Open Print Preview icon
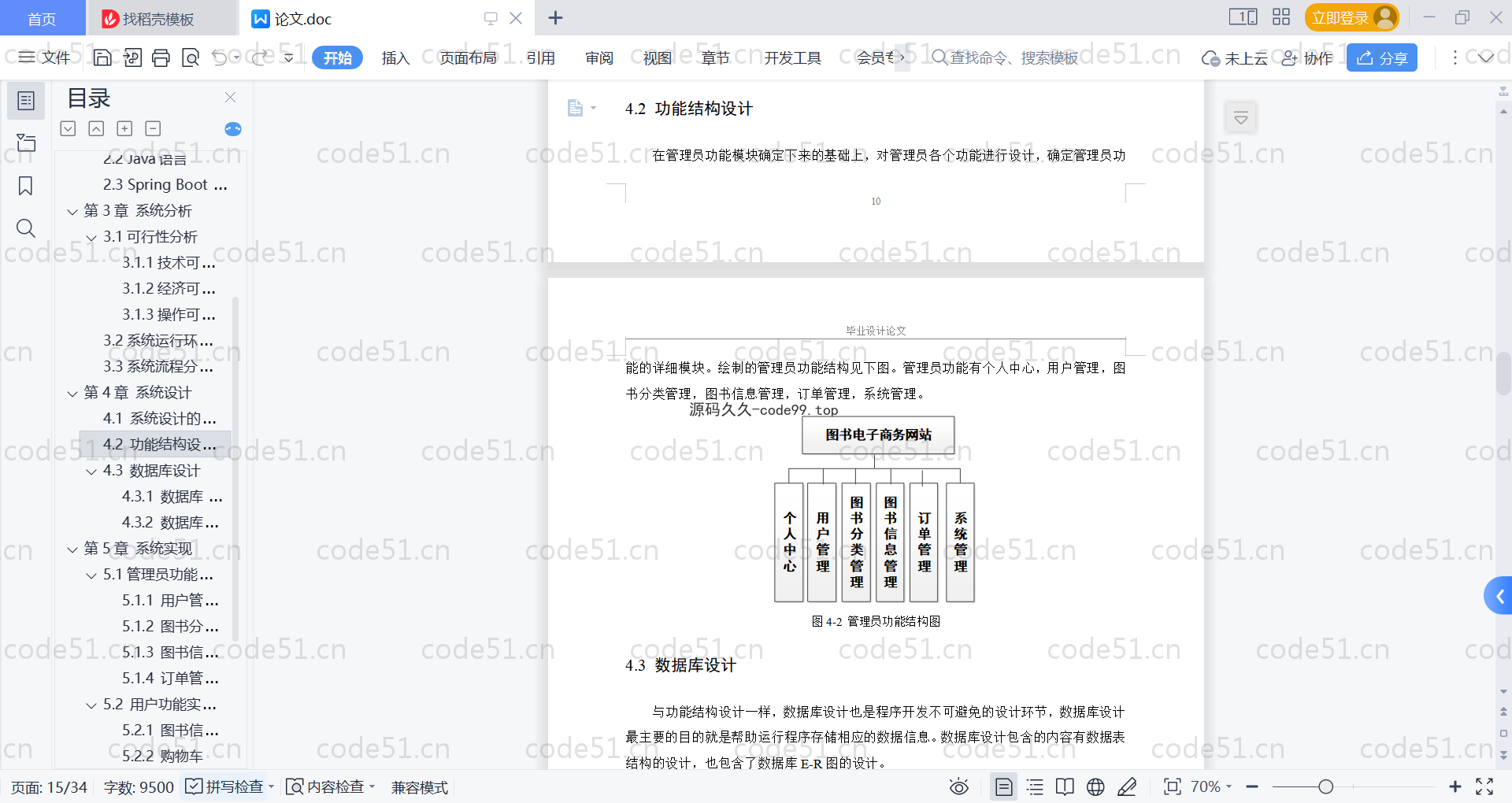1512x803 pixels. (191, 57)
